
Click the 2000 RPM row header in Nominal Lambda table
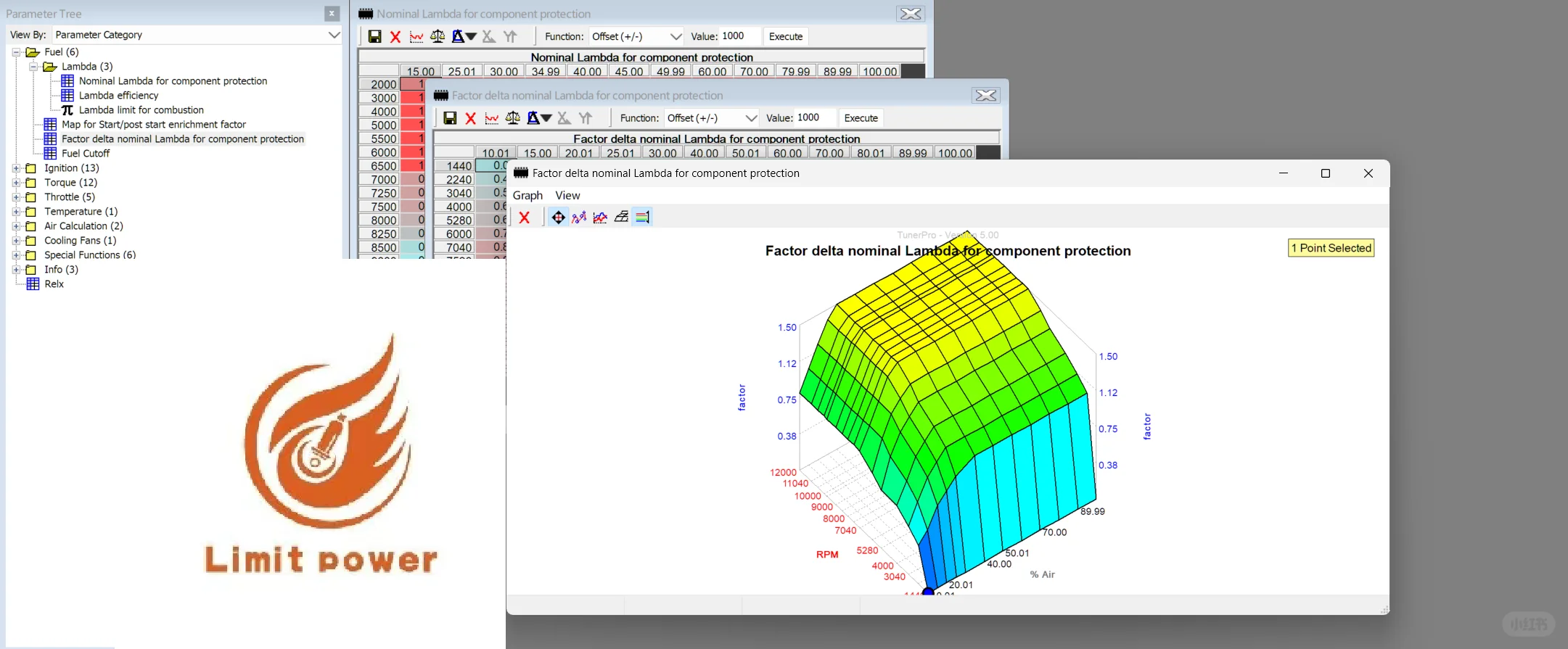[379, 84]
